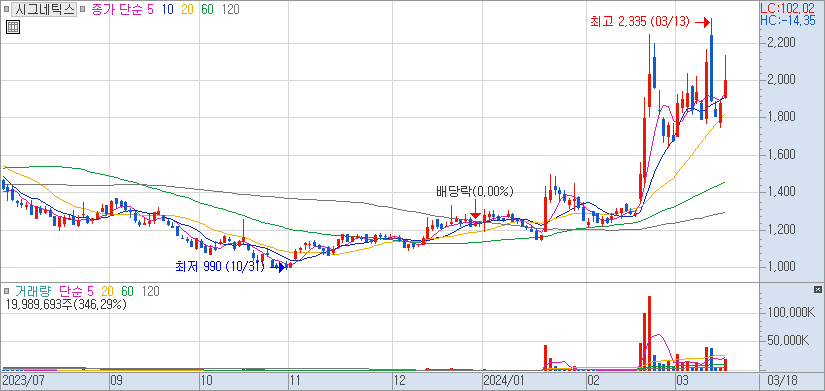This screenshot has height=391, width=825.
Task: Click the 09 month label on date axis
Action: pyautogui.click(x=117, y=380)
